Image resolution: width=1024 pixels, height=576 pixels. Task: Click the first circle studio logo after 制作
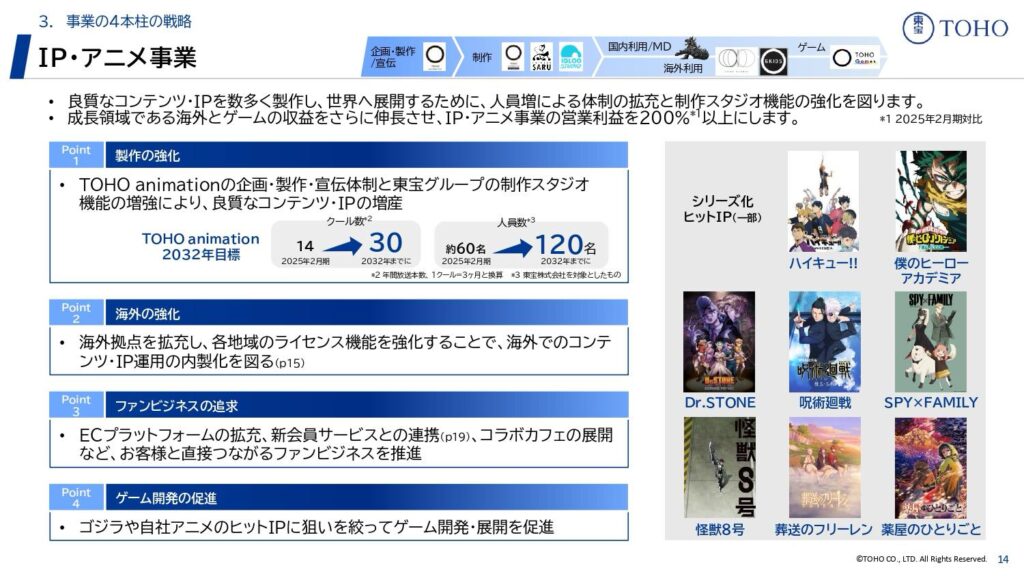point(514,57)
